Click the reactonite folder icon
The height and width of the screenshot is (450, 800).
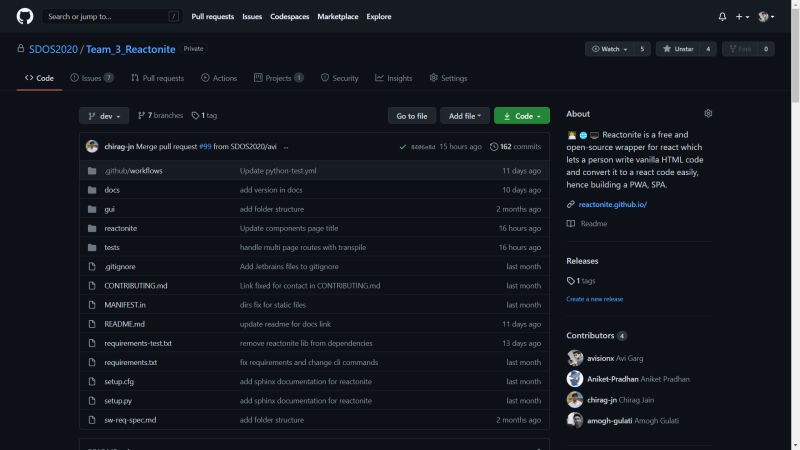coord(92,228)
